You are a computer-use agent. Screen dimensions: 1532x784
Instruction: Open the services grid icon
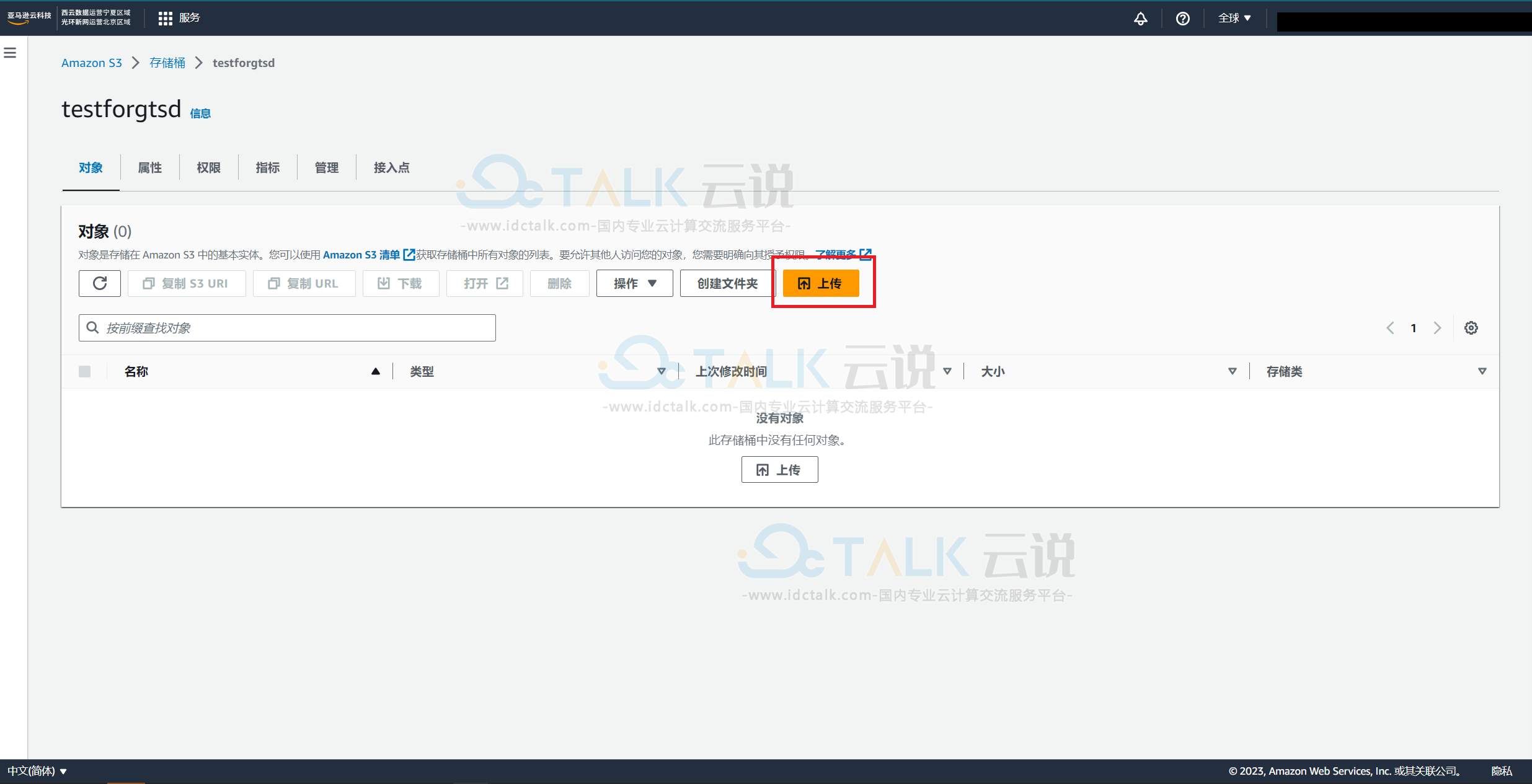(x=165, y=18)
